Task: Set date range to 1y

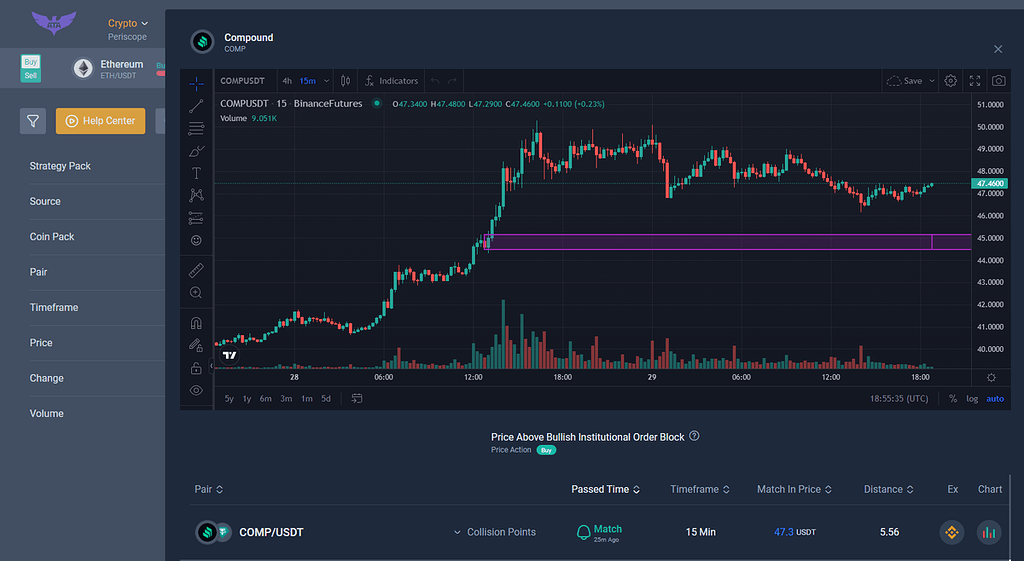Action: pyautogui.click(x=247, y=398)
